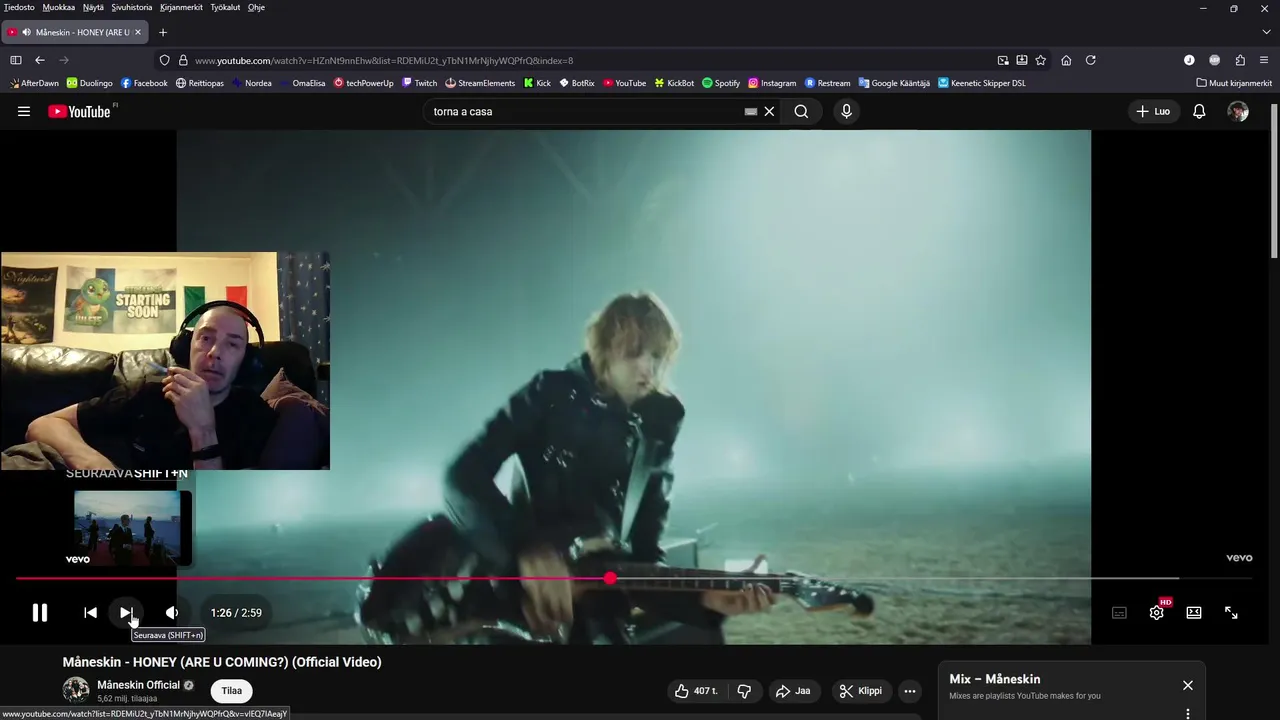The width and height of the screenshot is (1280, 720).
Task: Toggle the browser sidebar
Action: pyautogui.click(x=16, y=60)
